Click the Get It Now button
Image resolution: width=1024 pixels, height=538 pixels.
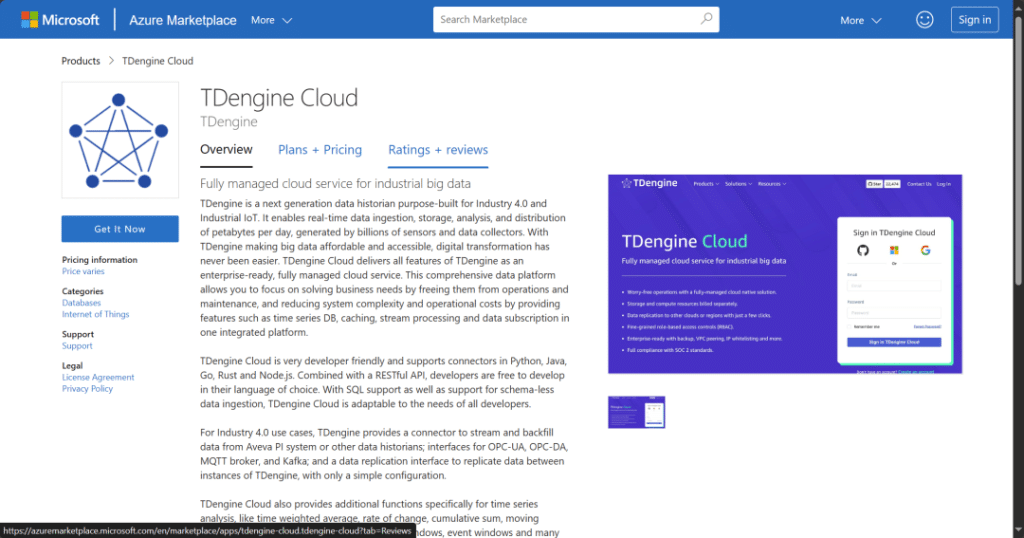(120, 229)
